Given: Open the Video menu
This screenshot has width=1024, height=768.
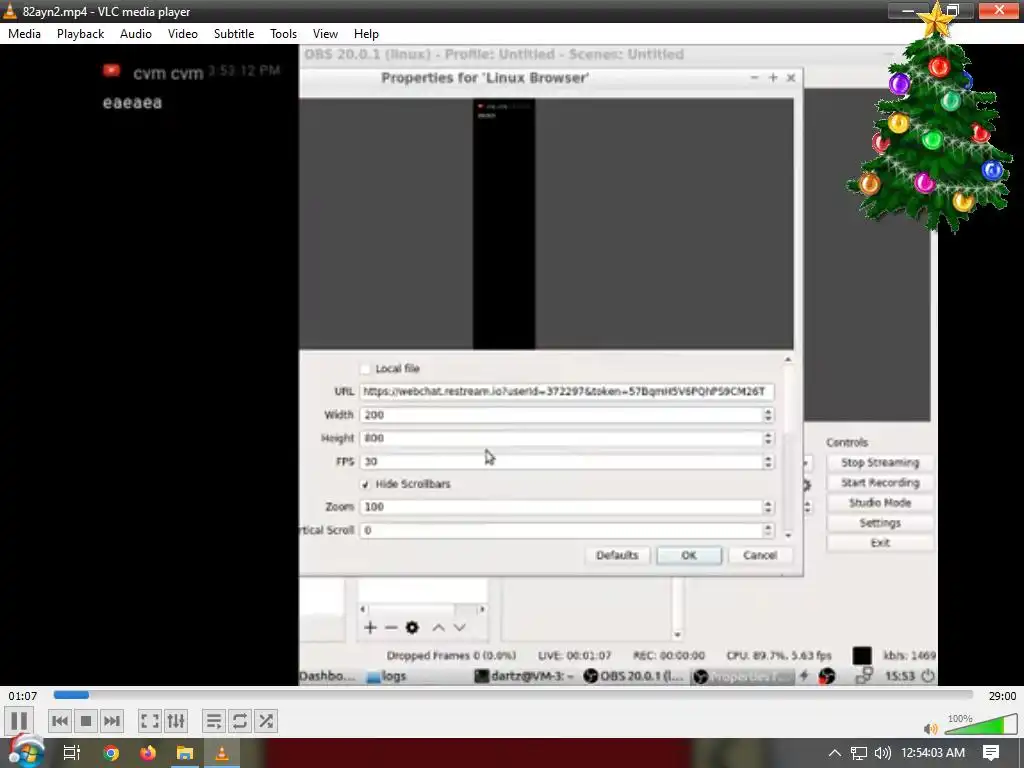Looking at the screenshot, I should point(183,34).
